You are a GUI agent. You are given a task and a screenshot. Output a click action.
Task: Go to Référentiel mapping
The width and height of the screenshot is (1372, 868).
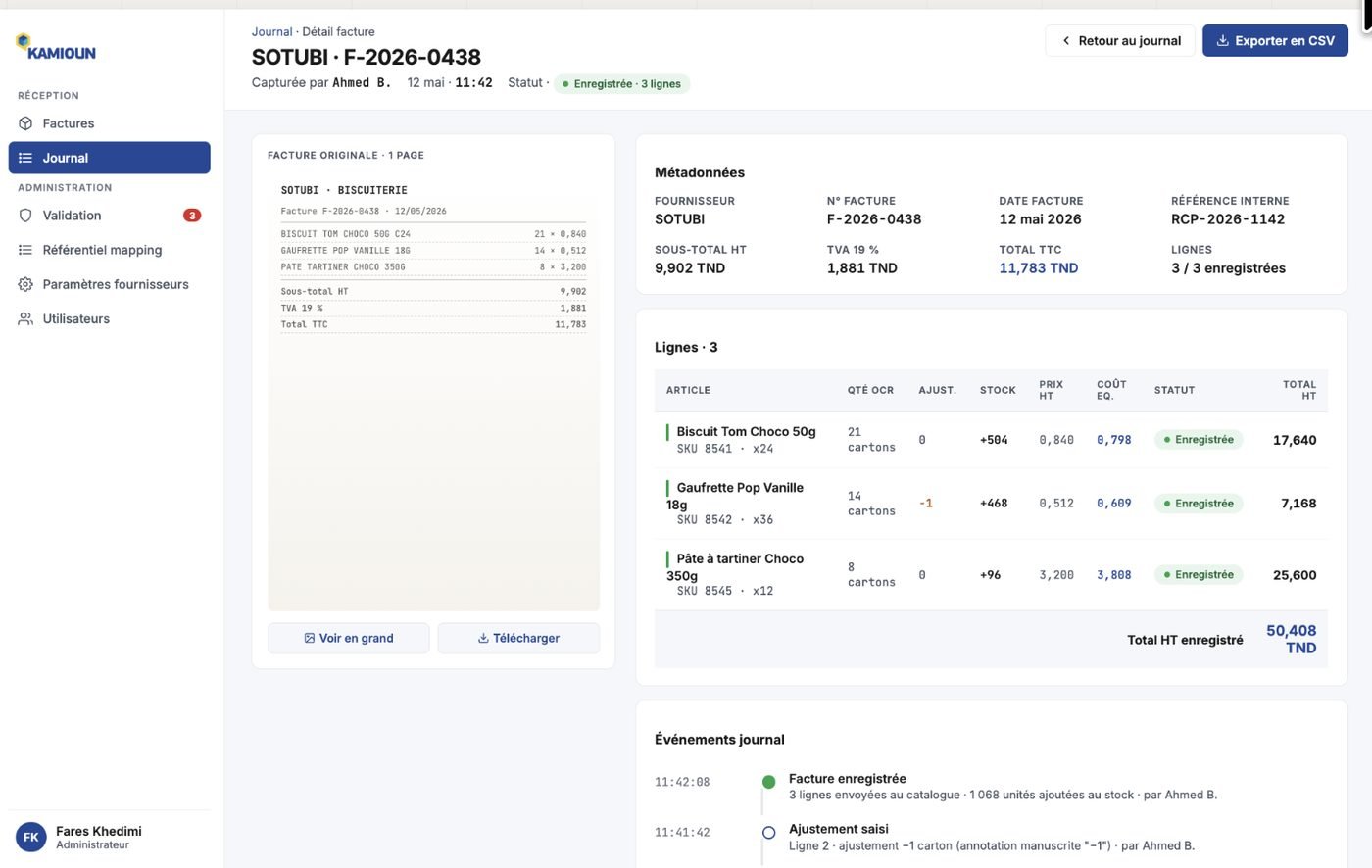tap(109, 250)
